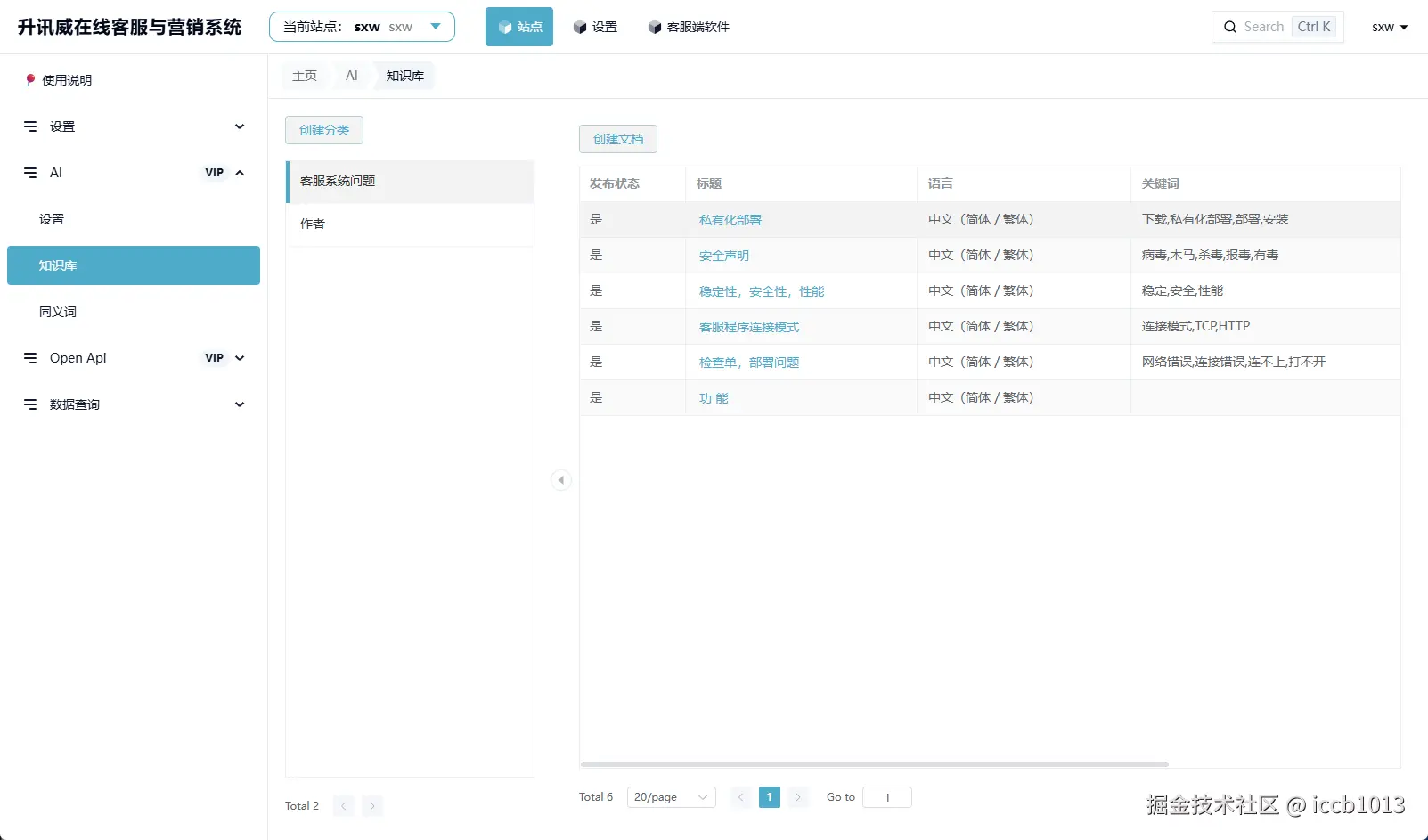1428x840 pixels.
Task: Click the magnifier search icon
Action: 1230,27
